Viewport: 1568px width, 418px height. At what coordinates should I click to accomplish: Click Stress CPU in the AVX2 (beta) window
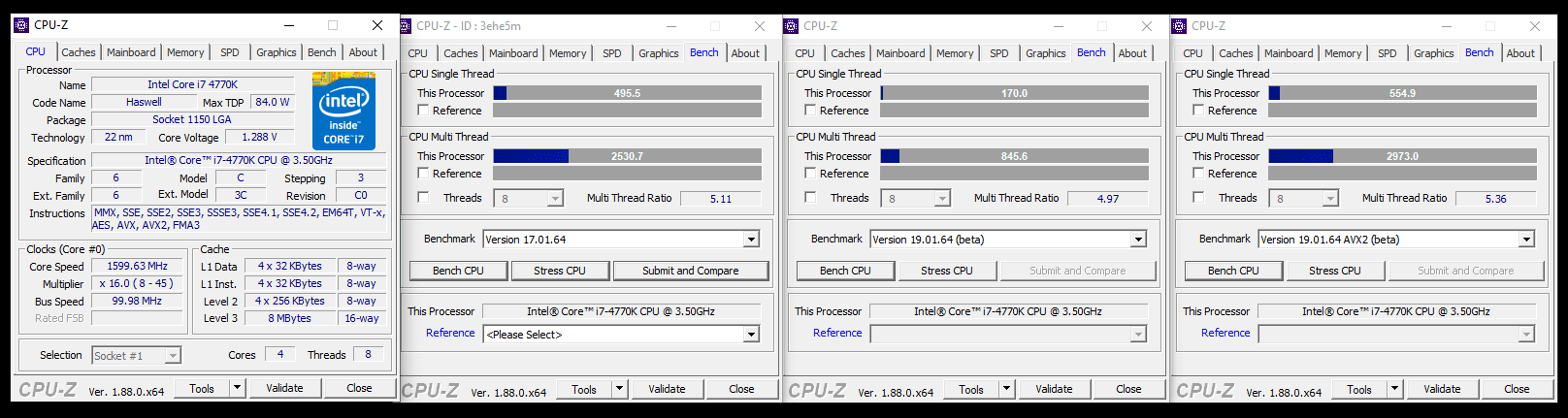pos(1335,271)
